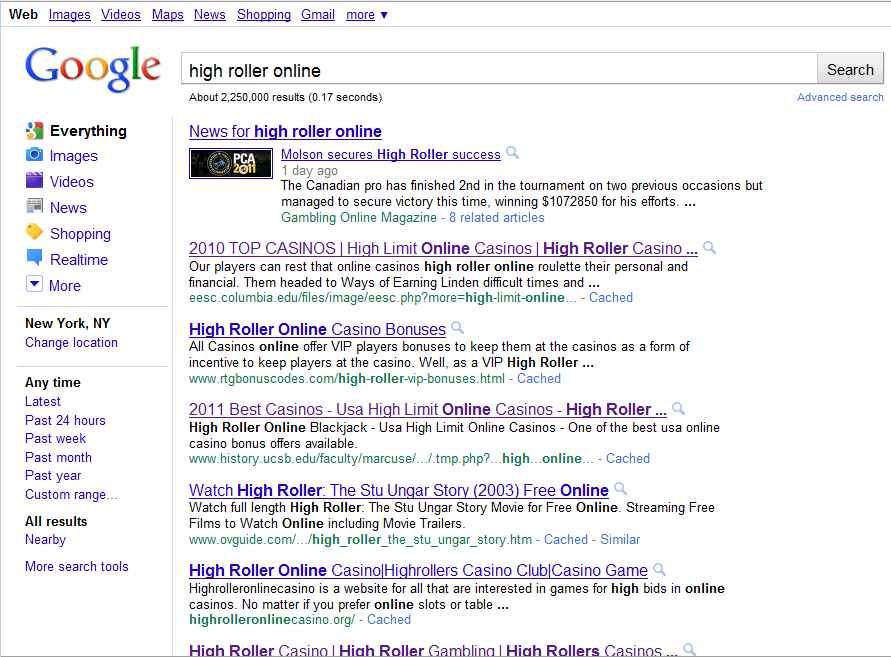Open Cached link for rtgbonuscodes.com result

(x=539, y=379)
